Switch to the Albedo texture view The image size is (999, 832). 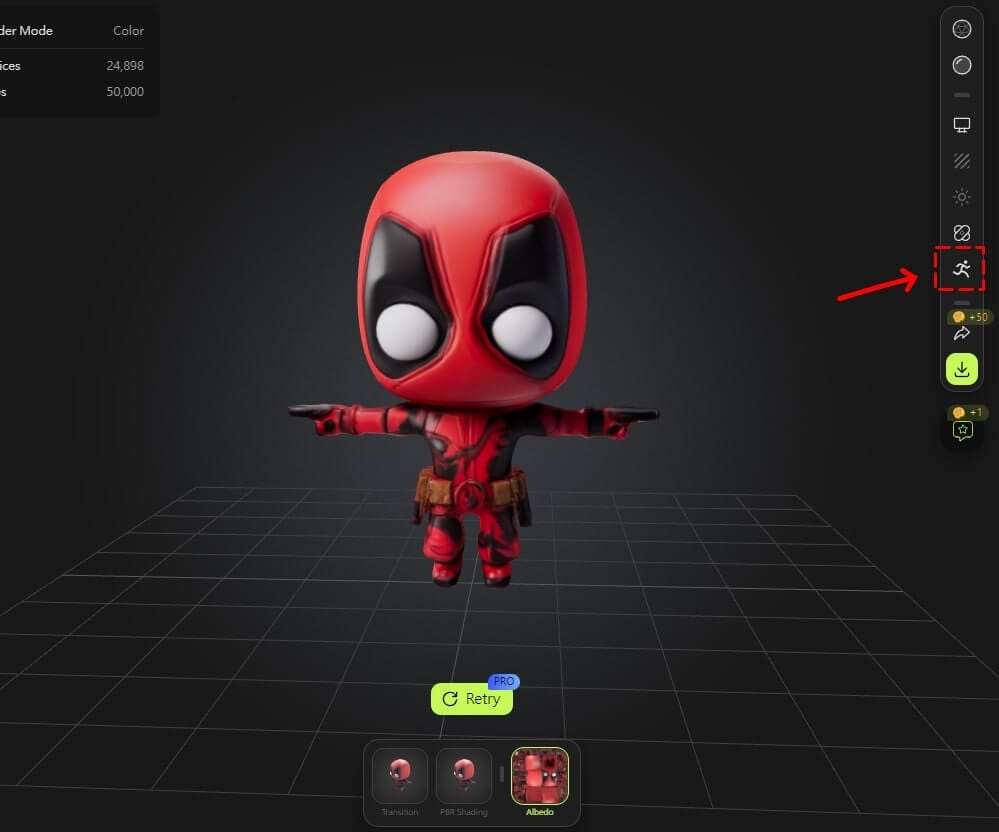point(540,785)
